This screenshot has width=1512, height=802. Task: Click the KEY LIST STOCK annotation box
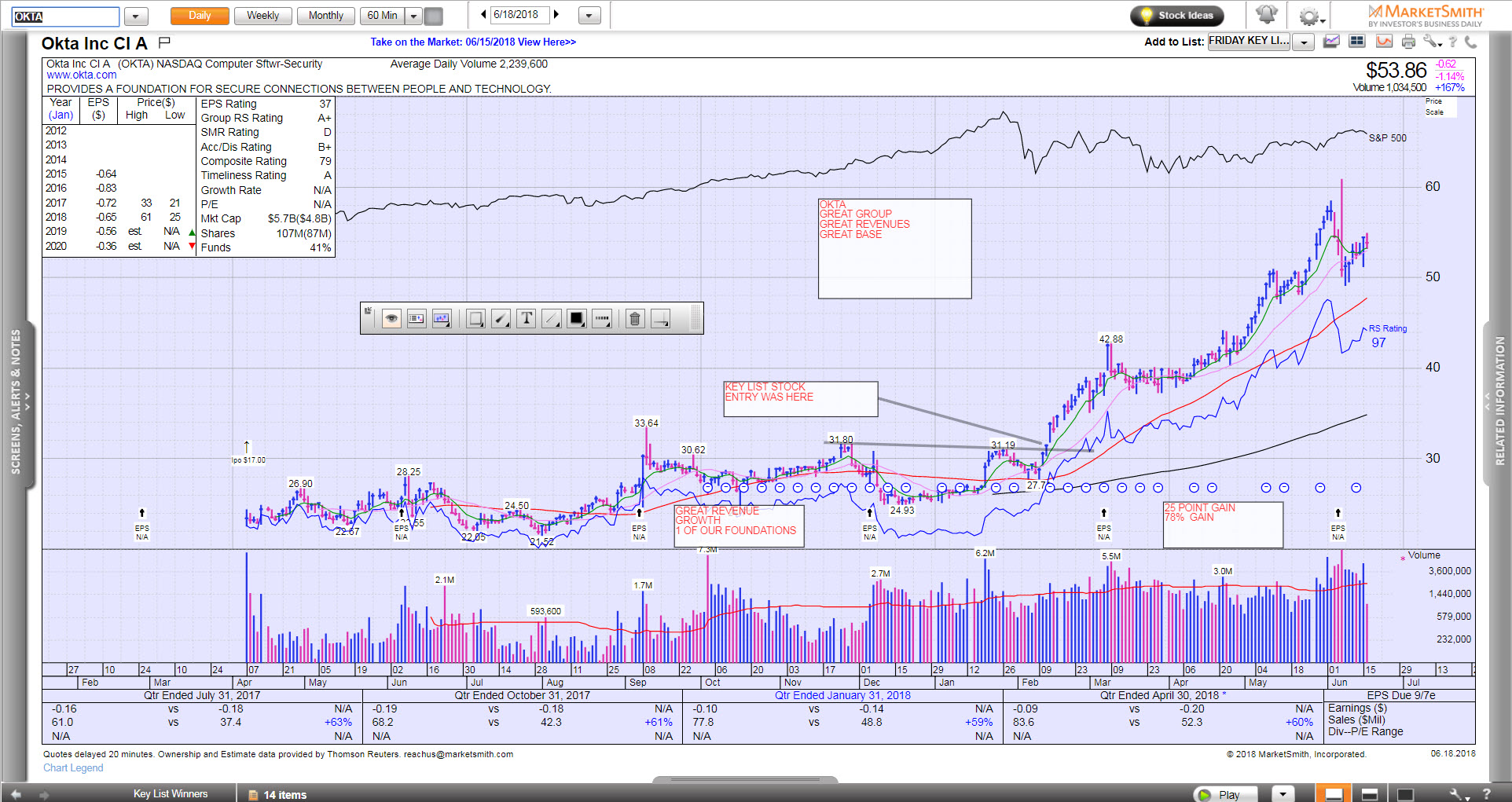[801, 399]
